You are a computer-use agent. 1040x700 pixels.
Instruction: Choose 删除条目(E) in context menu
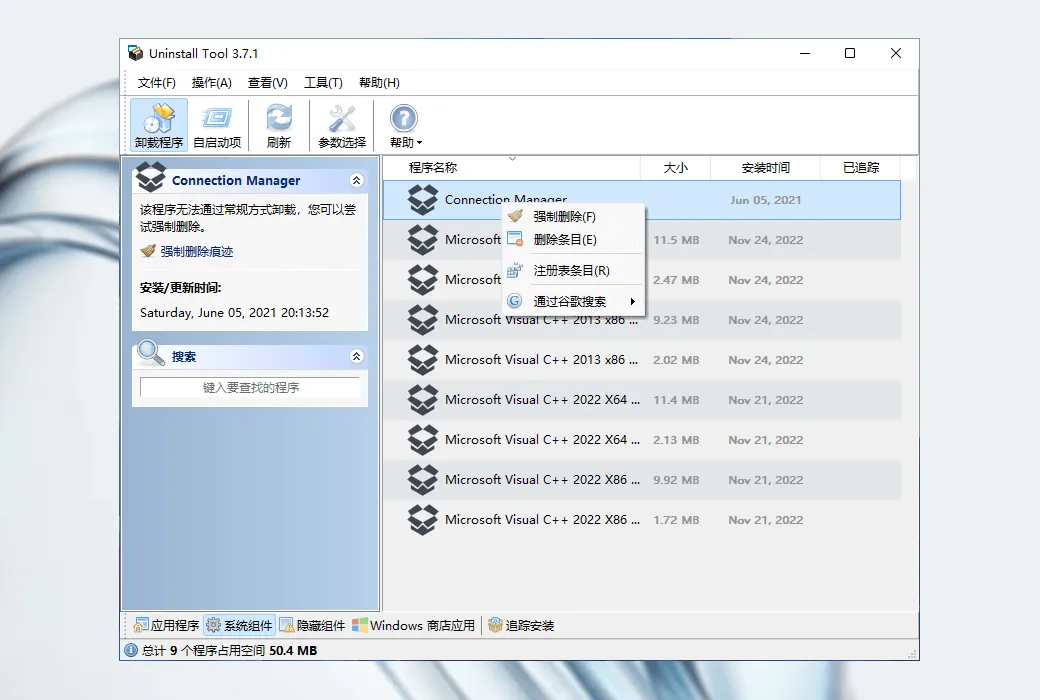[x=574, y=240]
